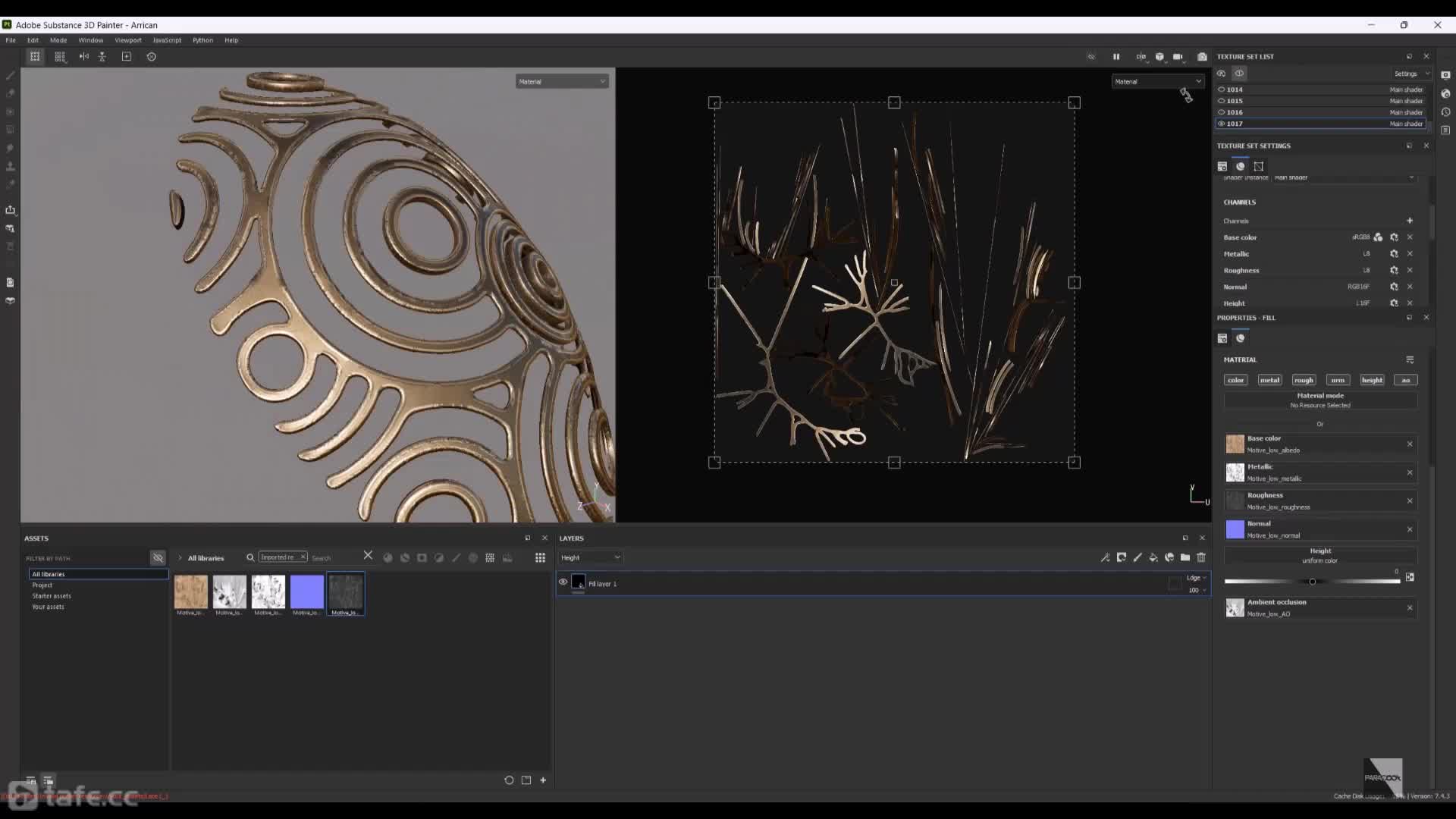This screenshot has width=1456, height=819.
Task: Add a new channel with the plus icon
Action: point(1410,221)
